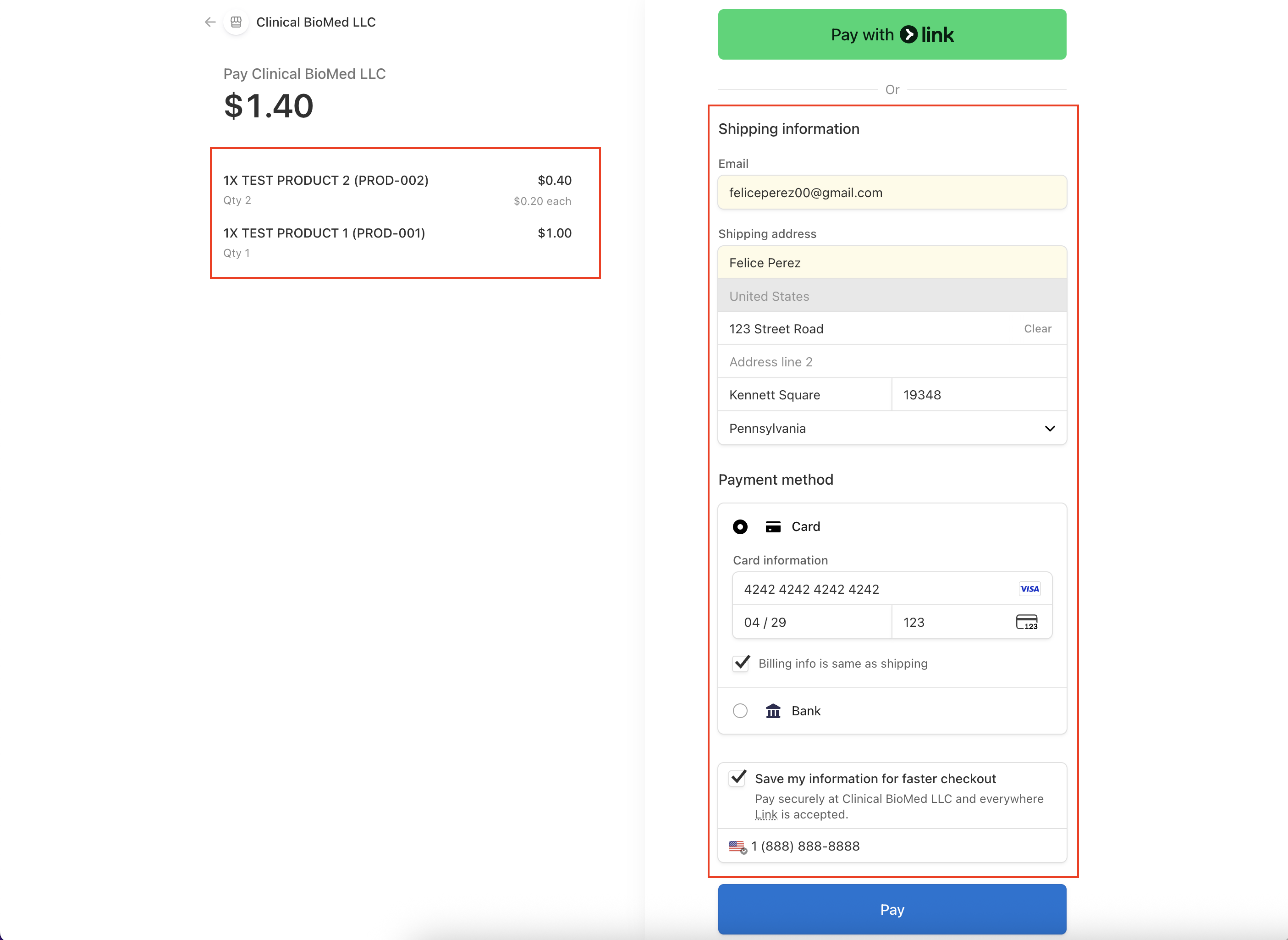Viewport: 1288px width, 940px height.
Task: Click the Address line 2 field
Action: coord(892,362)
